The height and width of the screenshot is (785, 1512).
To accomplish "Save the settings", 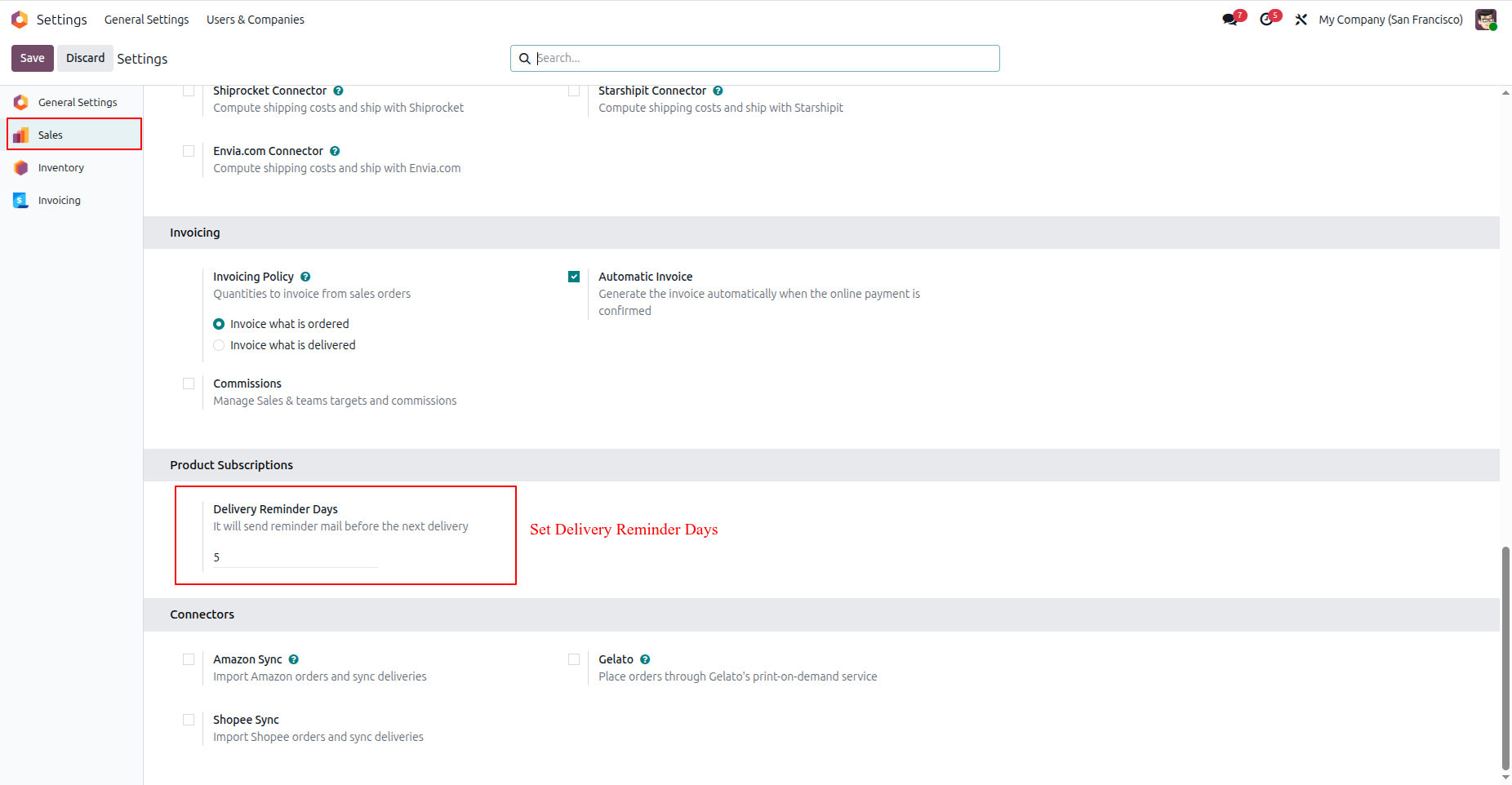I will 33,58.
